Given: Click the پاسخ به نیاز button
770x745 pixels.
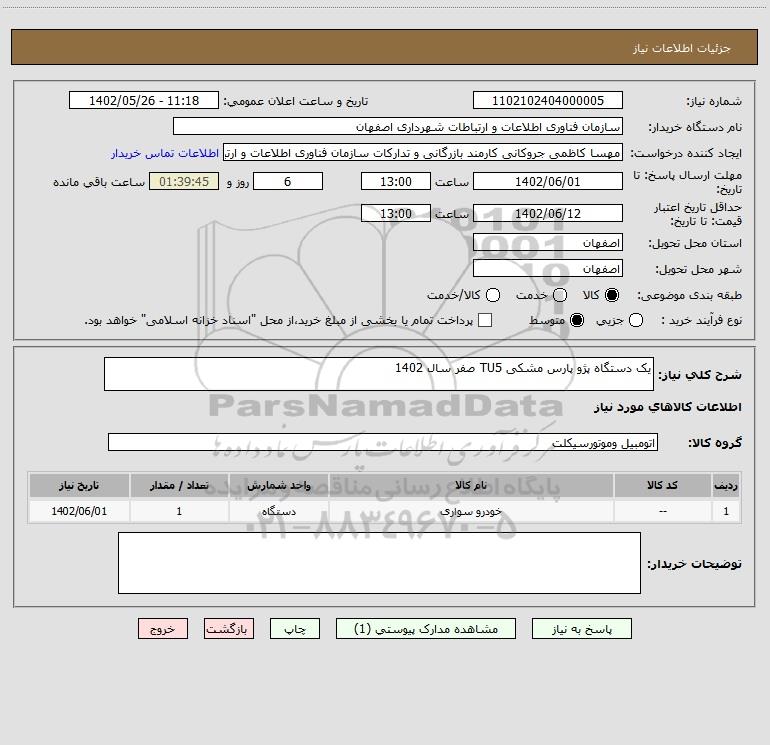Looking at the screenshot, I should [x=581, y=629].
